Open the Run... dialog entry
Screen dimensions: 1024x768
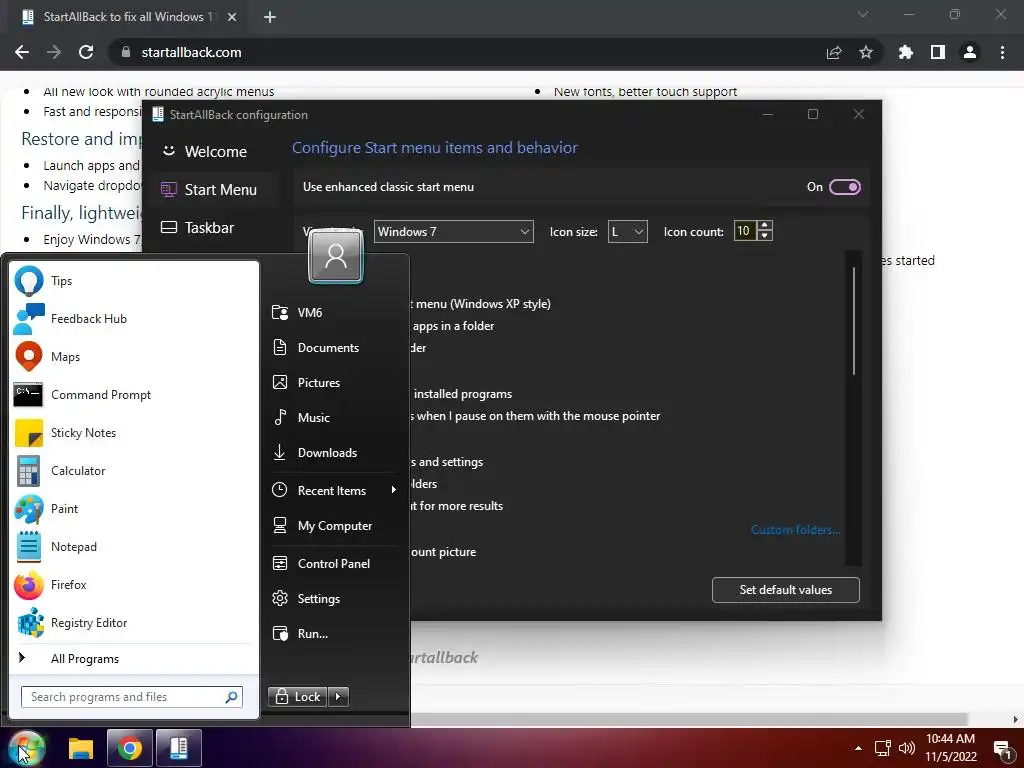[x=334, y=633]
